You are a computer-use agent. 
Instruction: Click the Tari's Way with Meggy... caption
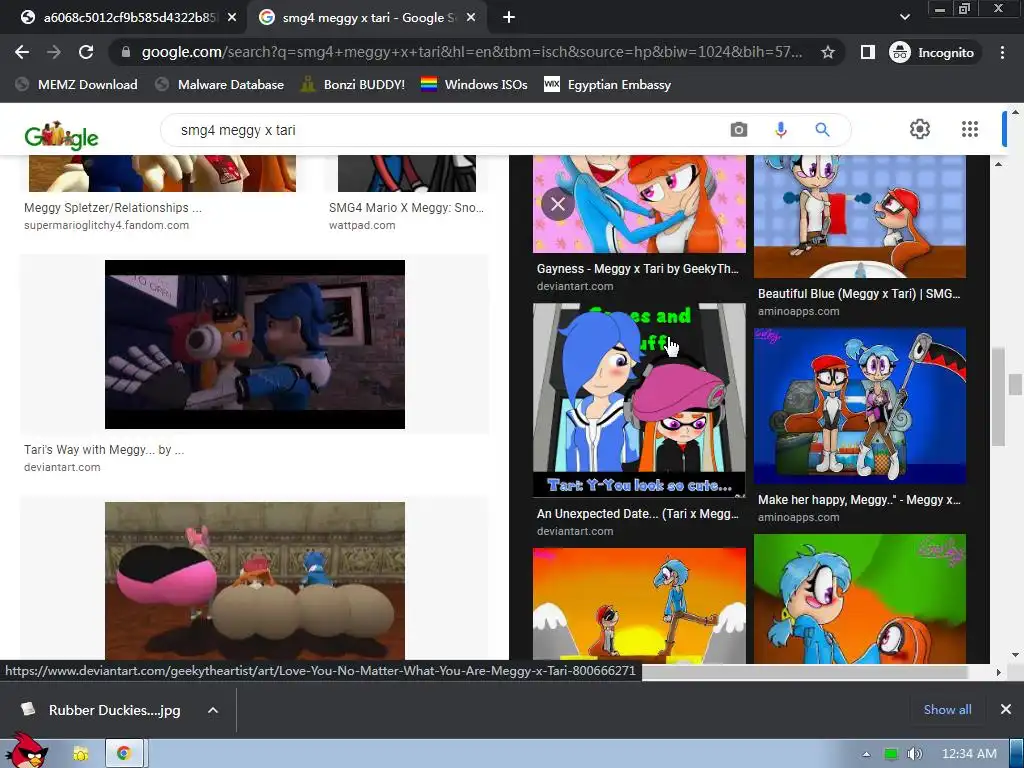click(104, 449)
